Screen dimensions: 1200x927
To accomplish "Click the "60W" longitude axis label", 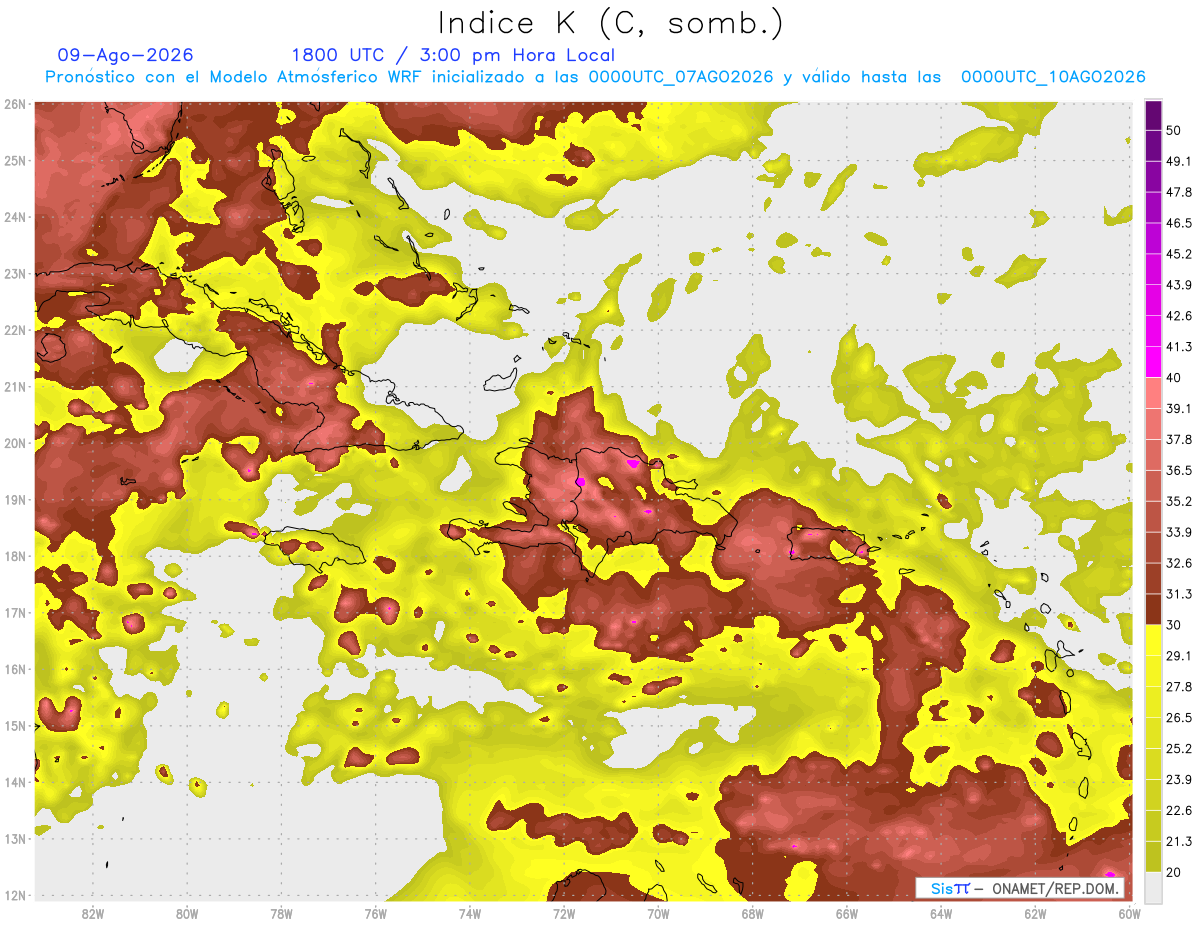I will [x=1129, y=913].
